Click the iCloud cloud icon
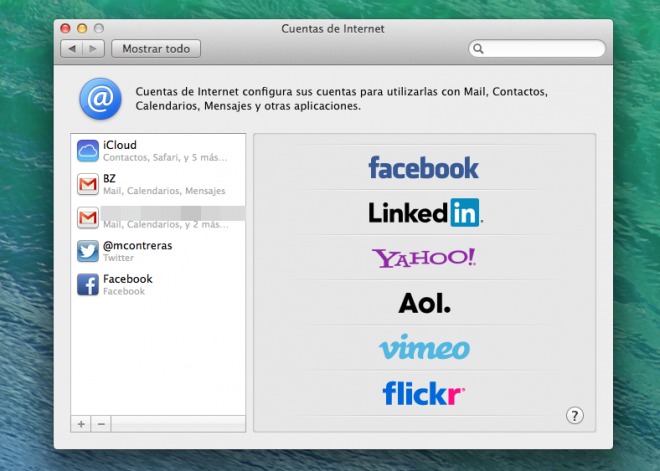Viewport: 660px width, 471px height. pyautogui.click(x=88, y=151)
